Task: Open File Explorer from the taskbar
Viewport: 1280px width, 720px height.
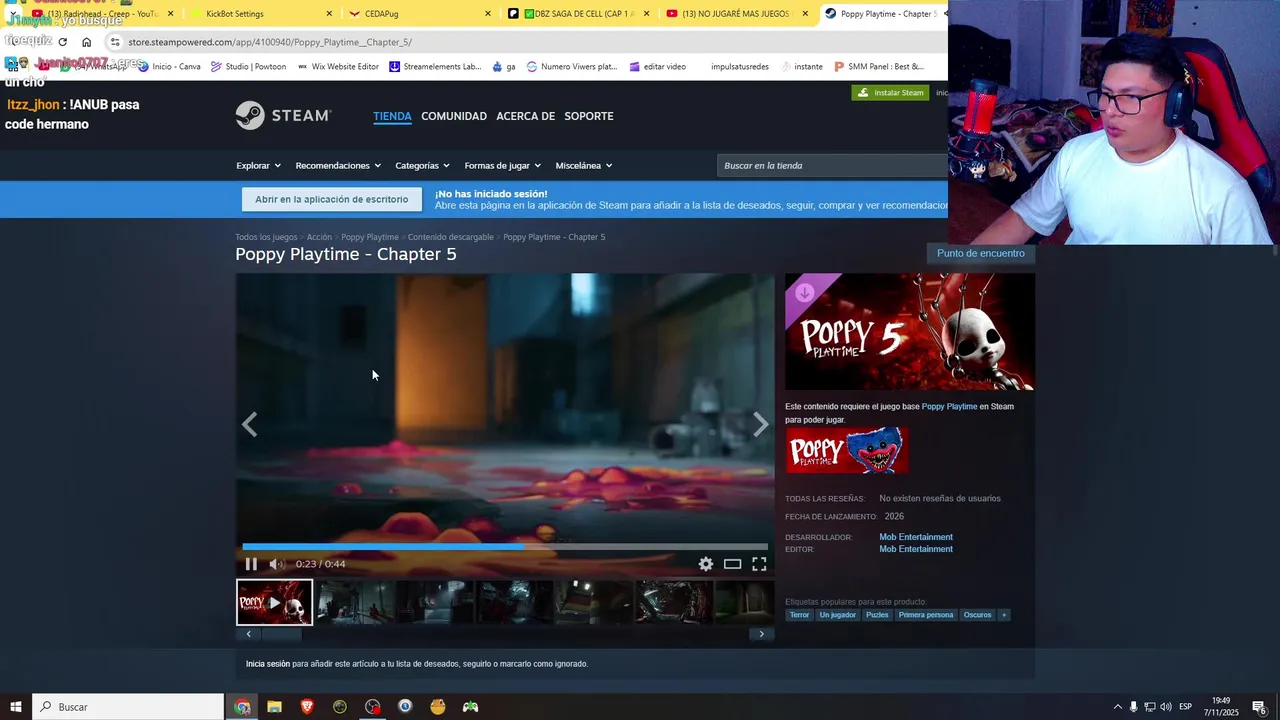Action: 274,707
